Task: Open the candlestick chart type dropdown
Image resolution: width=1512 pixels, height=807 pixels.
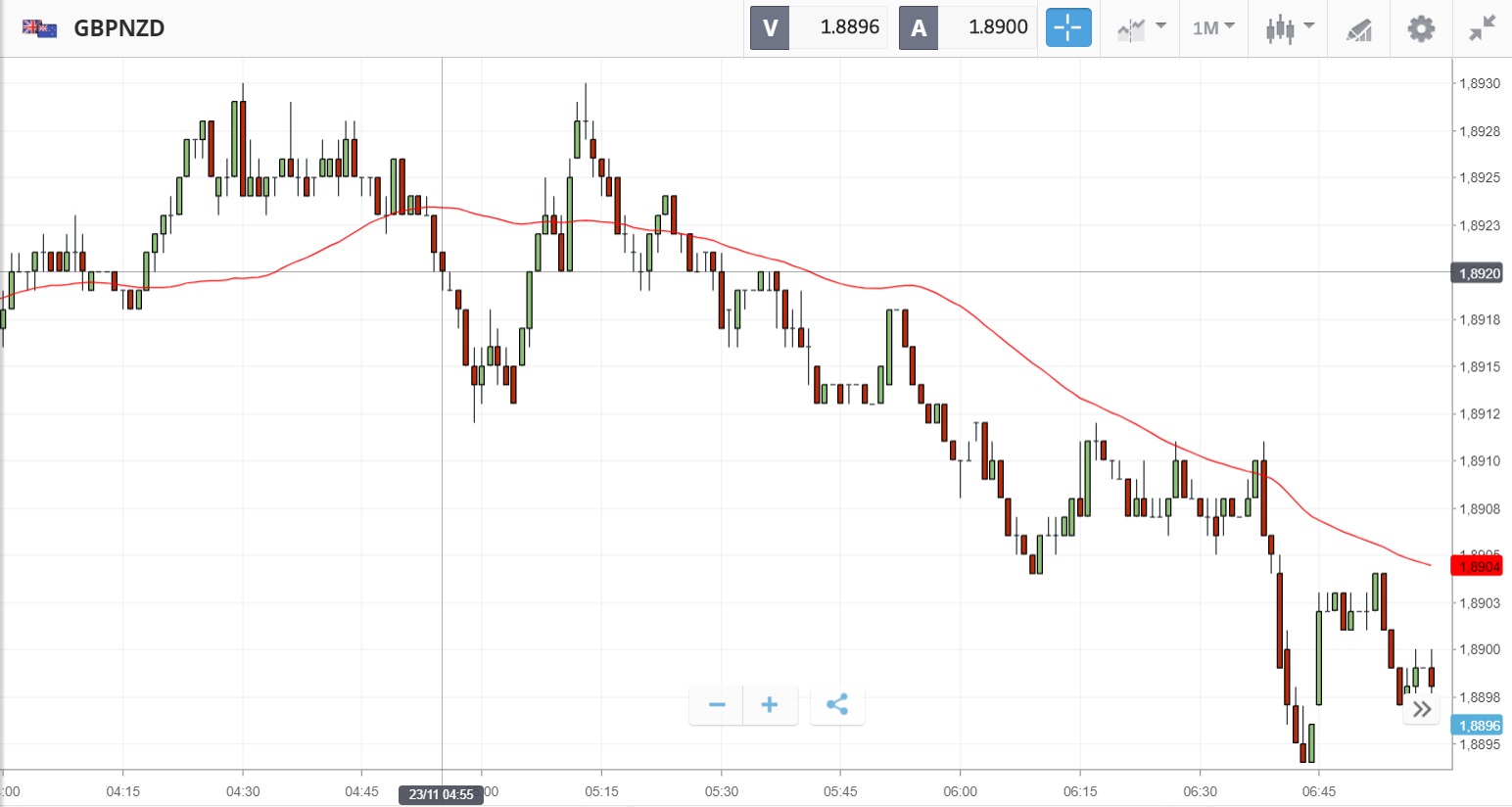Action: click(1289, 27)
